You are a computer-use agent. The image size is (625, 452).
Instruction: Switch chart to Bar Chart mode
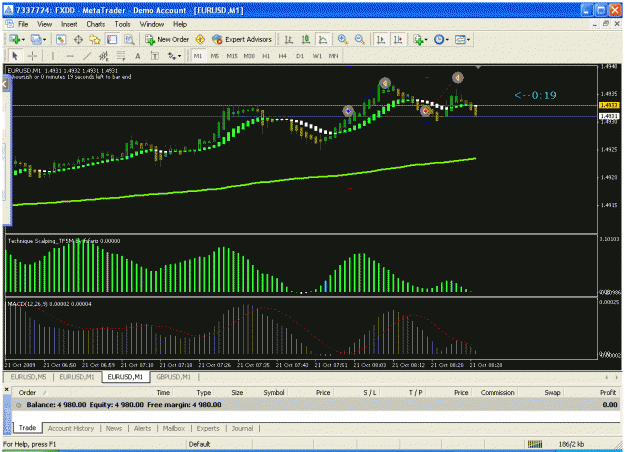click(289, 39)
